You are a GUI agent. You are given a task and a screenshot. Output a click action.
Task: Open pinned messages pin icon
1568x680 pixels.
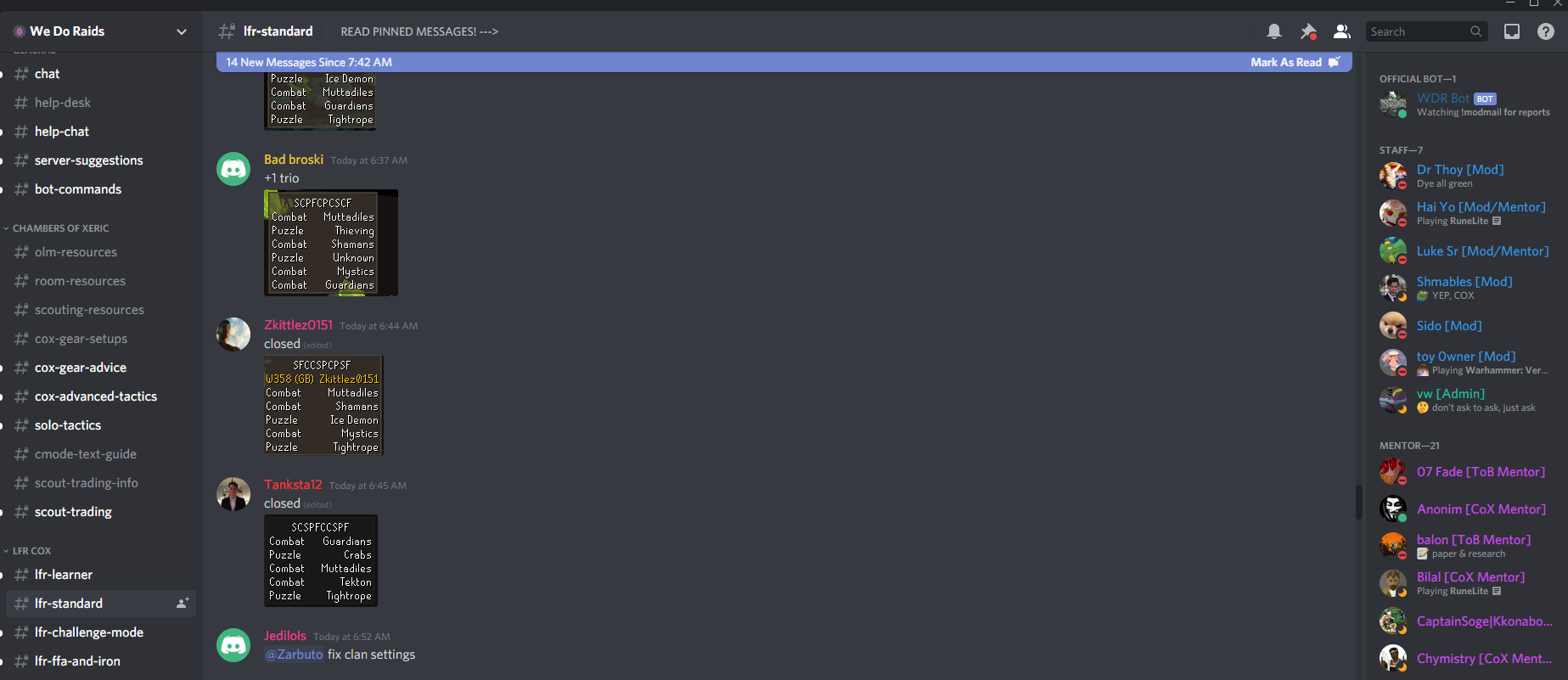1307,31
